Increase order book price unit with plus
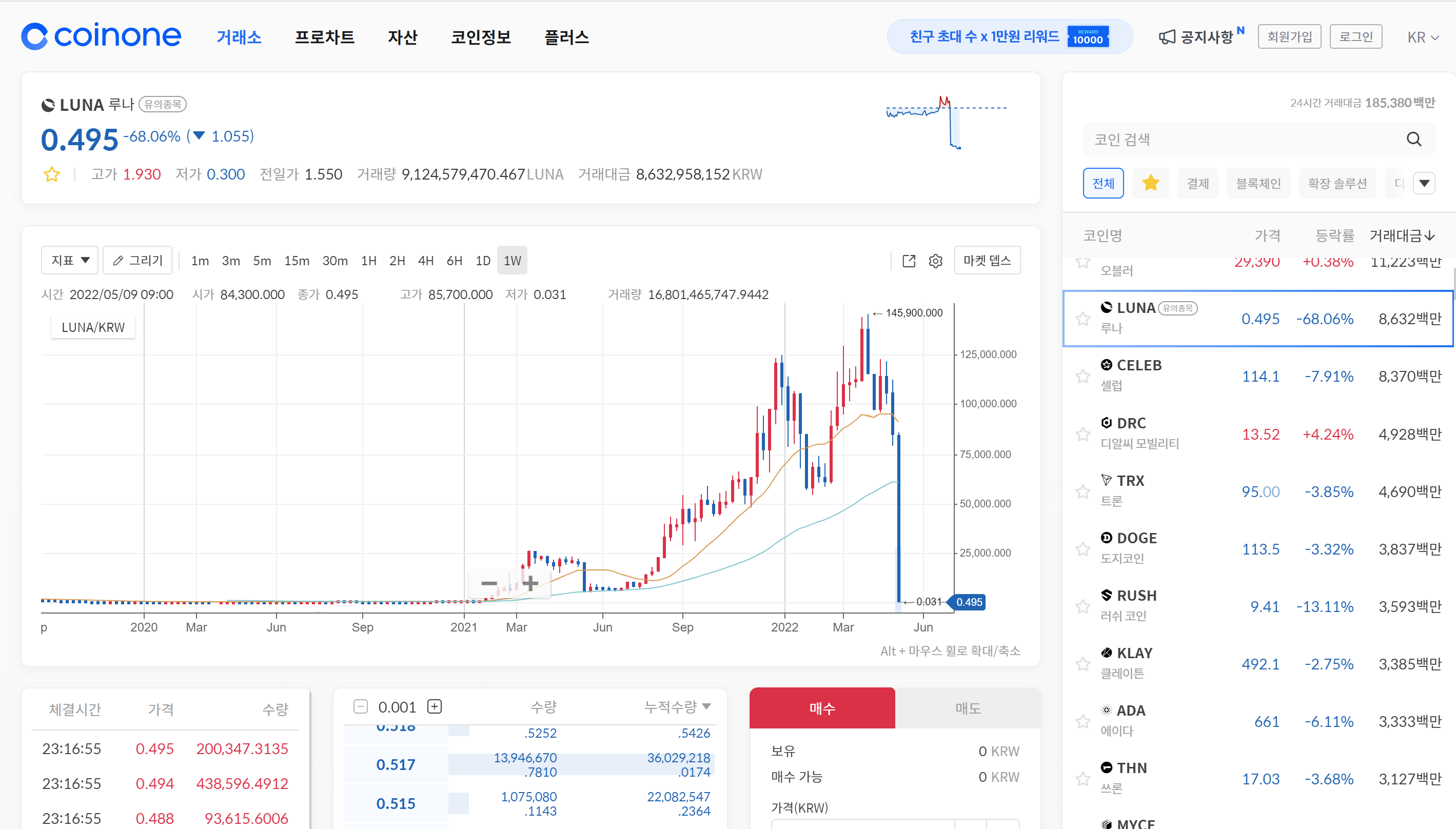Screen dimensions: 1456x829 click(435, 706)
